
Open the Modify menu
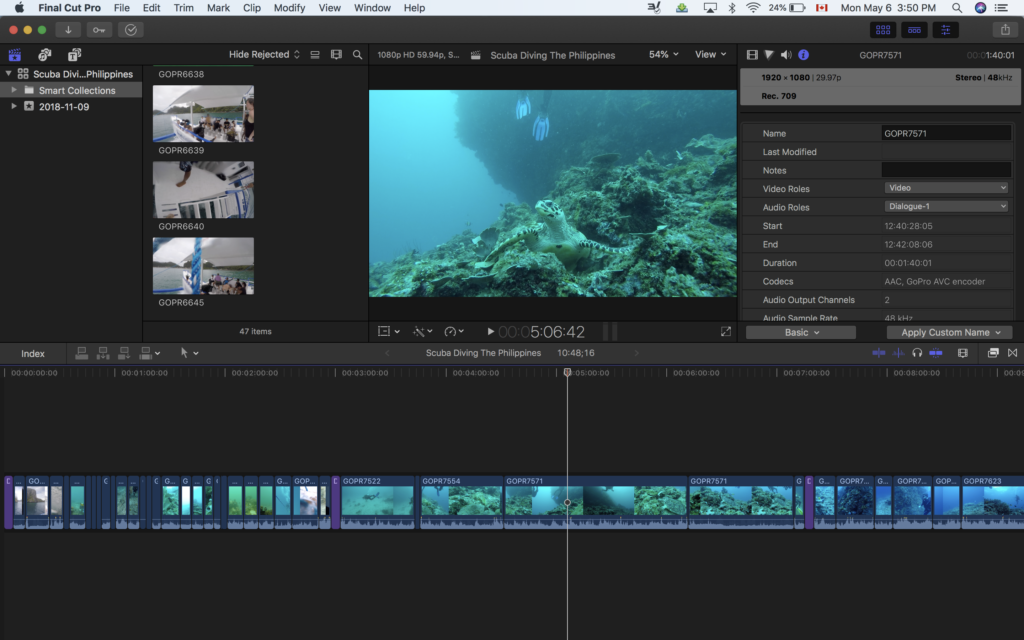click(x=289, y=8)
